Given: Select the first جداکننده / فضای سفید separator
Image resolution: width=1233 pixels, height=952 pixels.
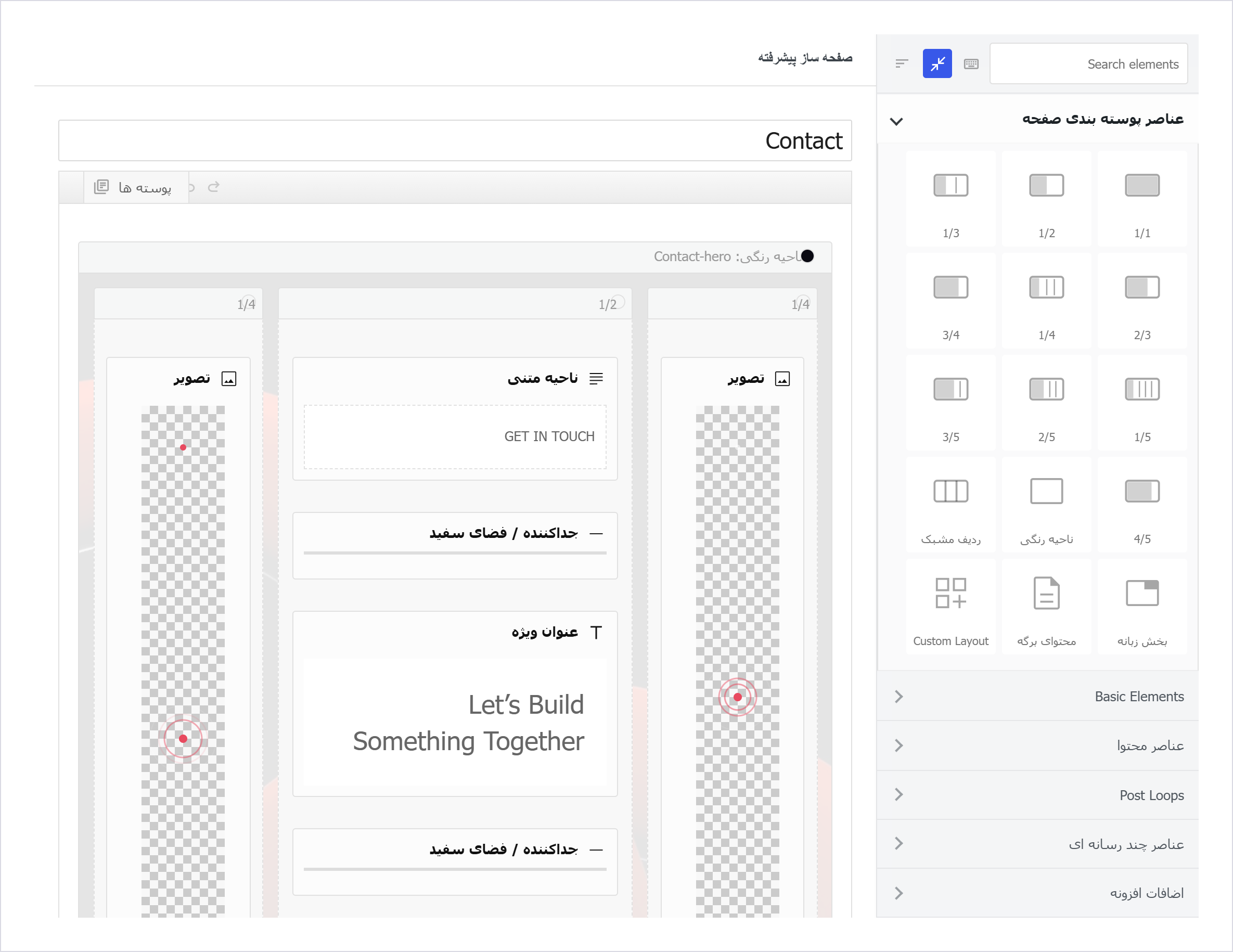Looking at the screenshot, I should (x=455, y=545).
